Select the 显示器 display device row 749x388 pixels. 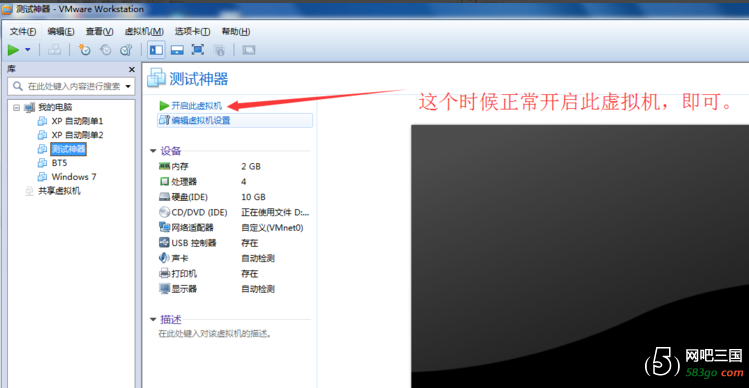tap(234, 289)
